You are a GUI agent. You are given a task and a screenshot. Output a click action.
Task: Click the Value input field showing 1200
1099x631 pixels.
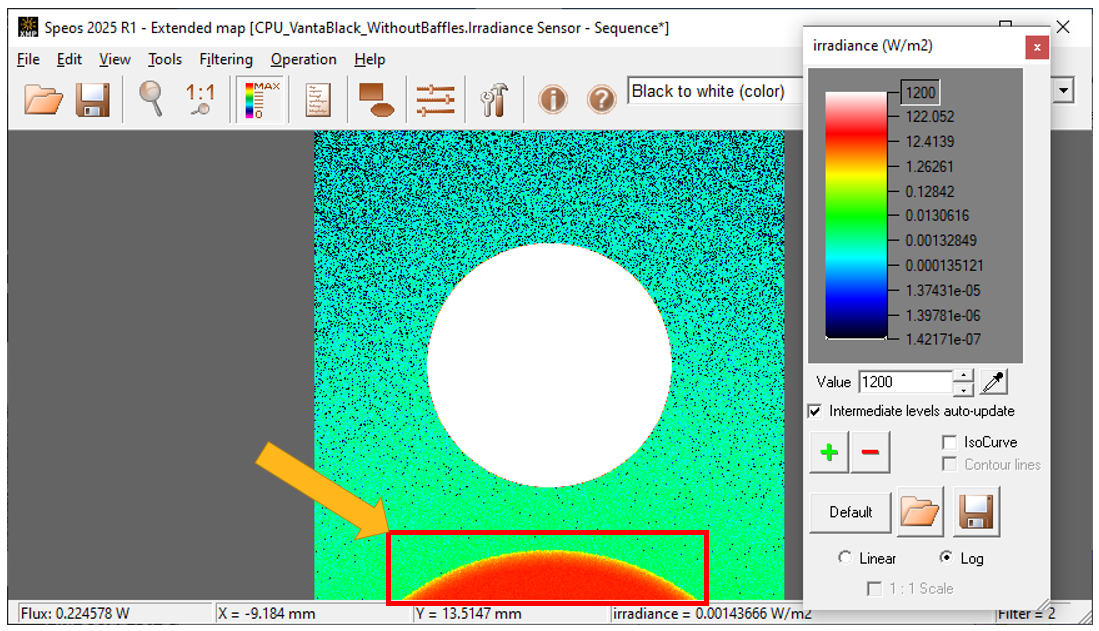(906, 382)
